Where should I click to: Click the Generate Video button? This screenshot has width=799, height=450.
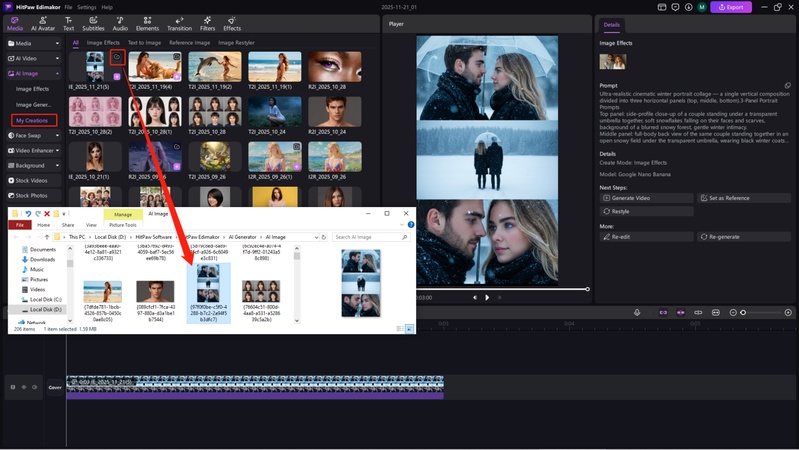646,198
